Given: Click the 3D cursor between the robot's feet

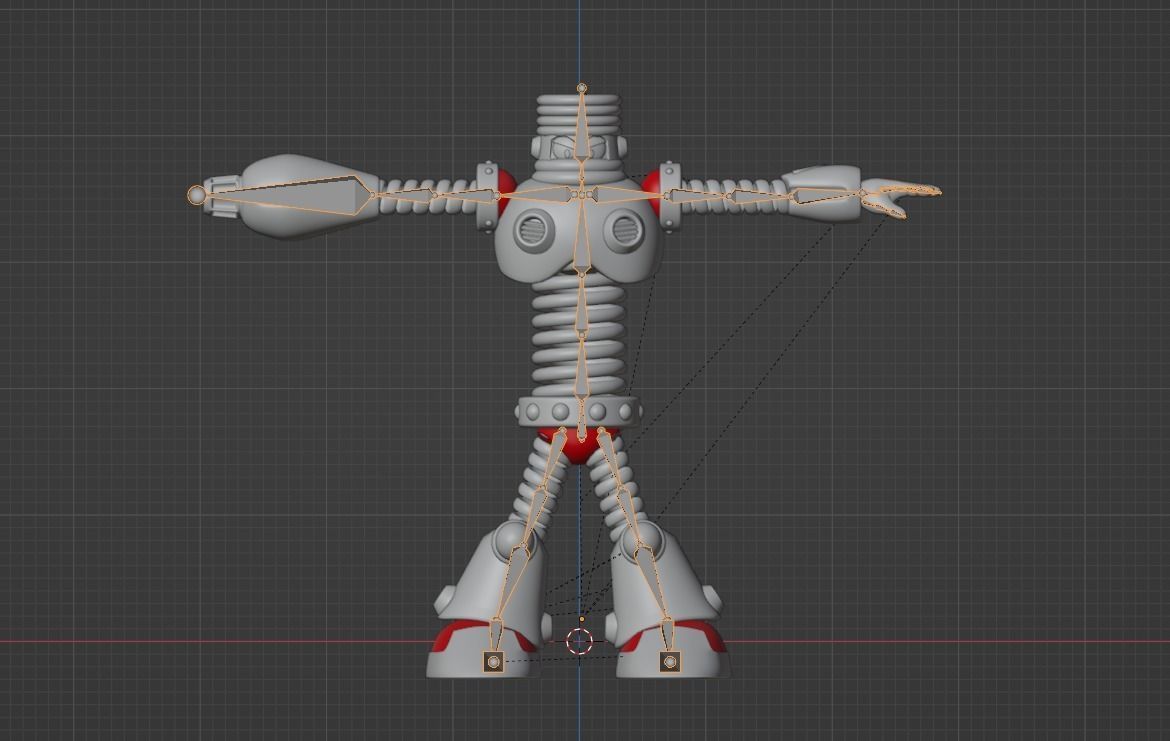Looking at the screenshot, I should pos(580,641).
